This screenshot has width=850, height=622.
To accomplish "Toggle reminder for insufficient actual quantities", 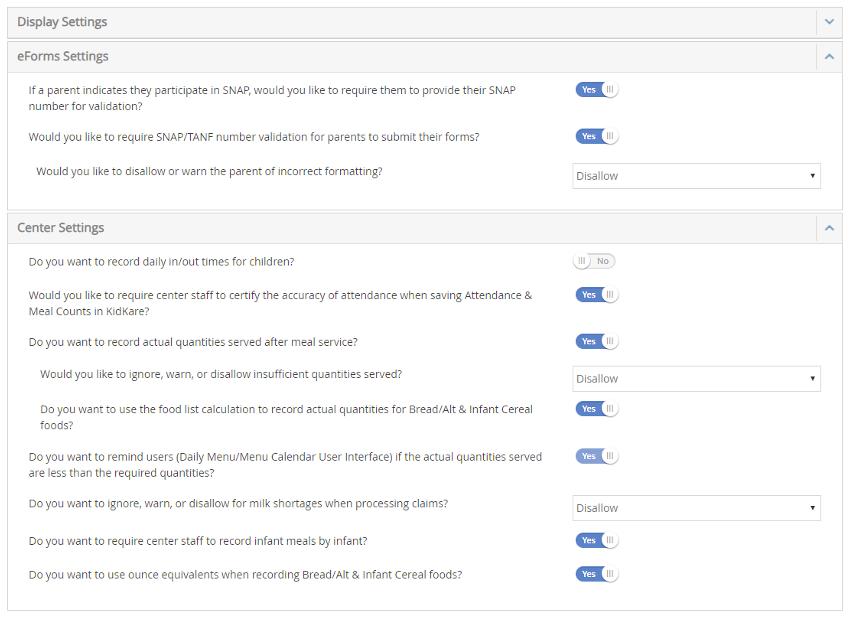I will pos(597,457).
